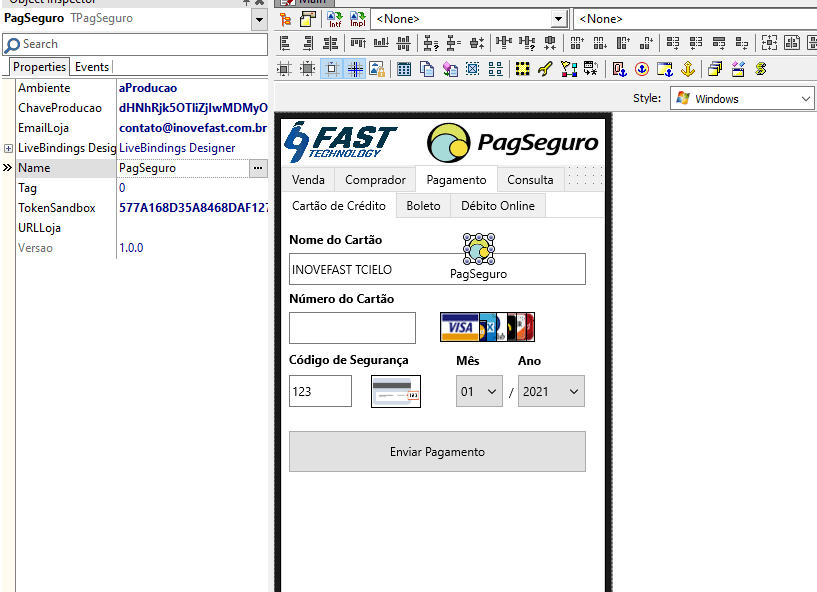Click the Versao value 1.0.0
The height and width of the screenshot is (592, 817).
click(x=131, y=248)
